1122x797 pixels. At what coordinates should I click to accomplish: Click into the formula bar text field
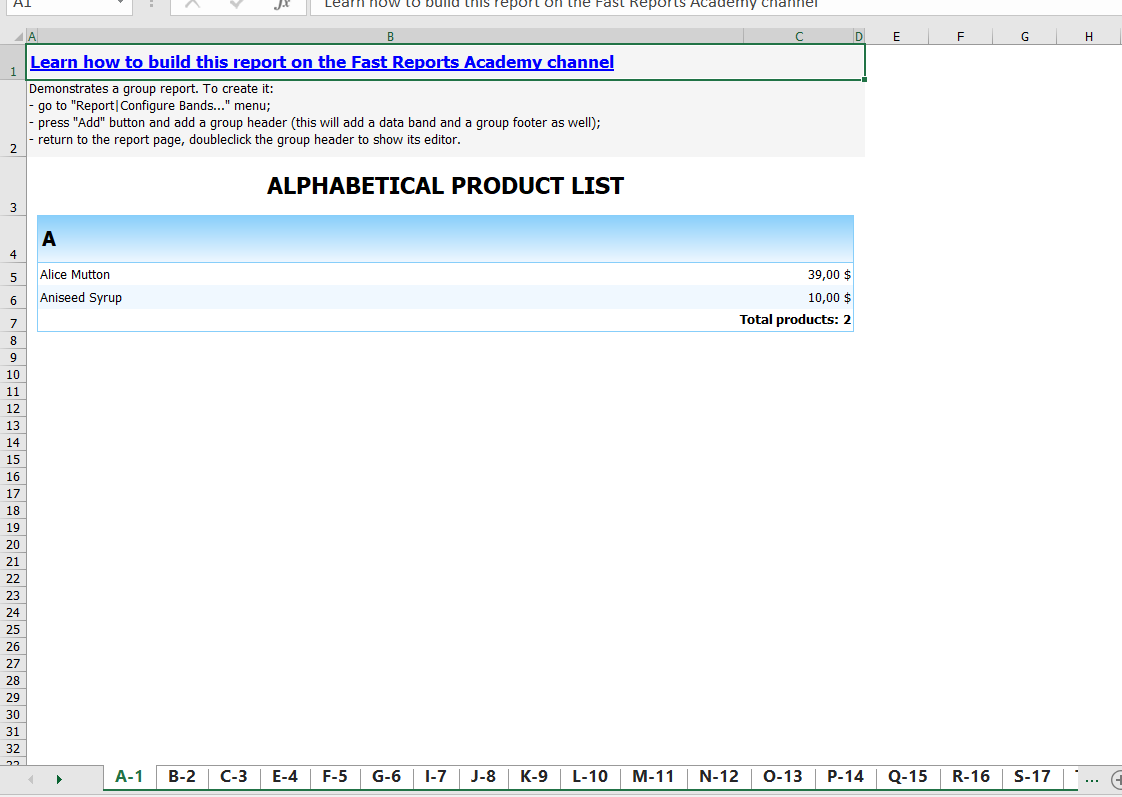(x=700, y=4)
